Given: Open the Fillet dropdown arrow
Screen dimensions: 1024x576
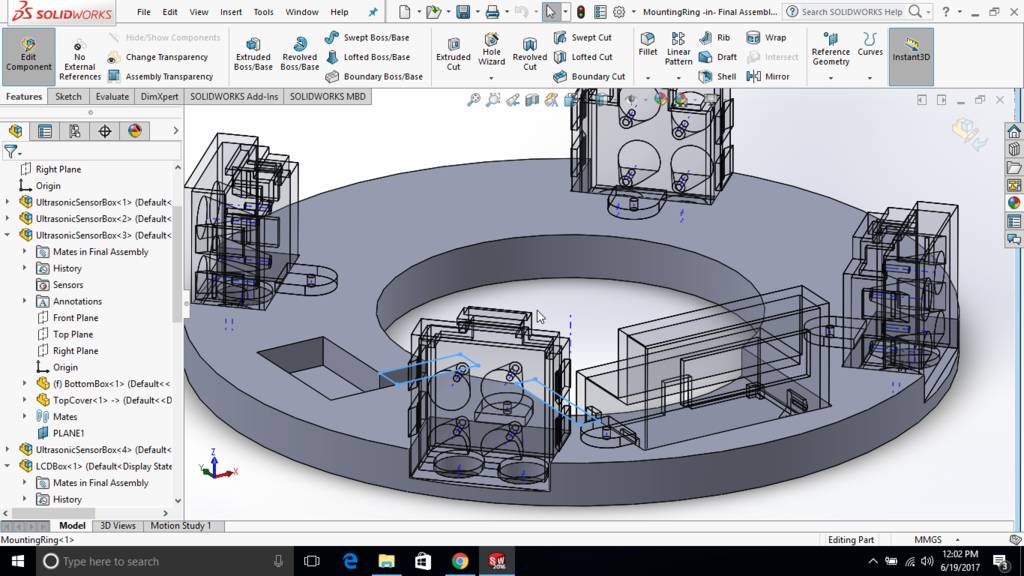Looking at the screenshot, I should point(648,78).
